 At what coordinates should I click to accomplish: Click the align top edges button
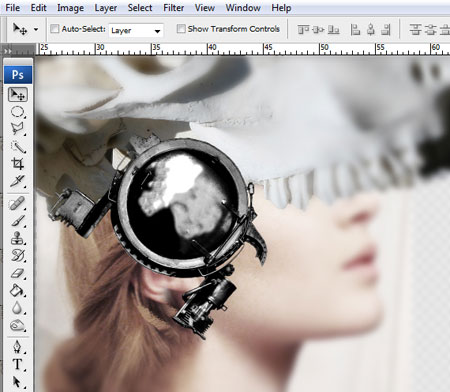303,30
